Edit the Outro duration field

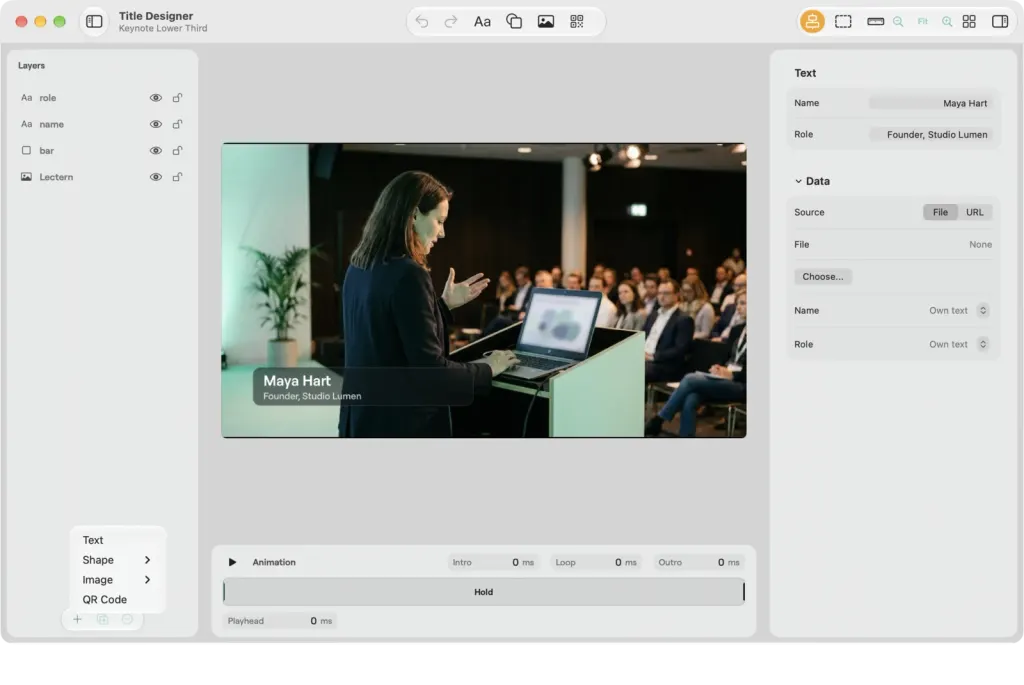[x=699, y=562]
